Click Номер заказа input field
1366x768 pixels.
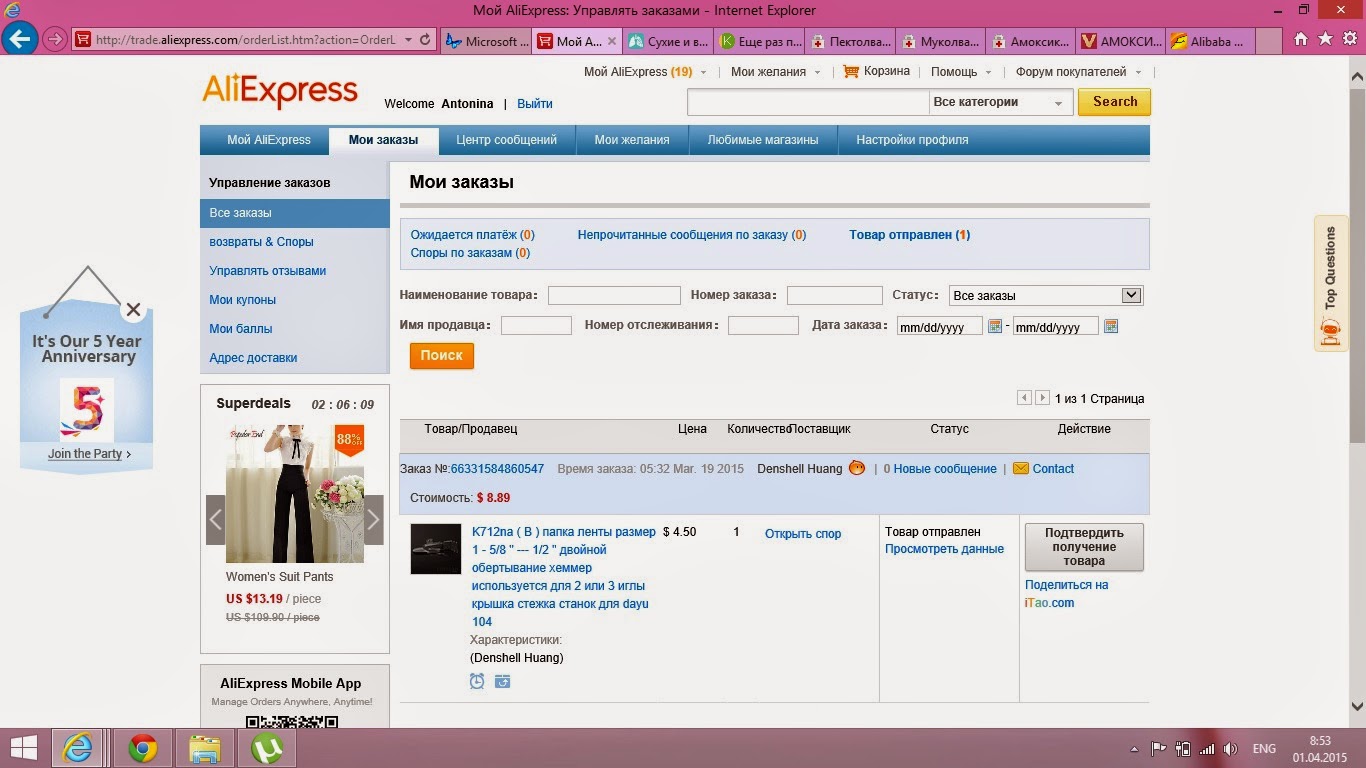(x=834, y=295)
